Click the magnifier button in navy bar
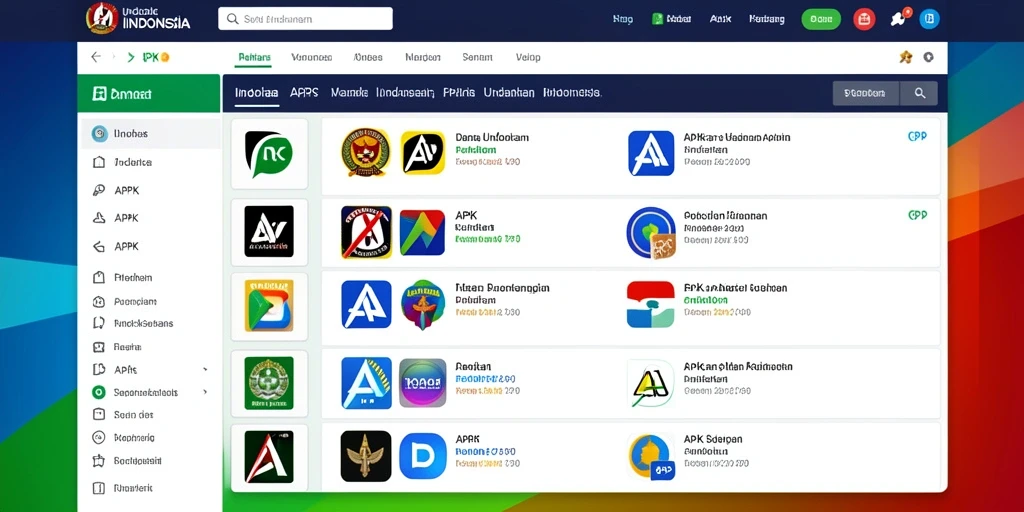The width and height of the screenshot is (1024, 512). point(920,93)
